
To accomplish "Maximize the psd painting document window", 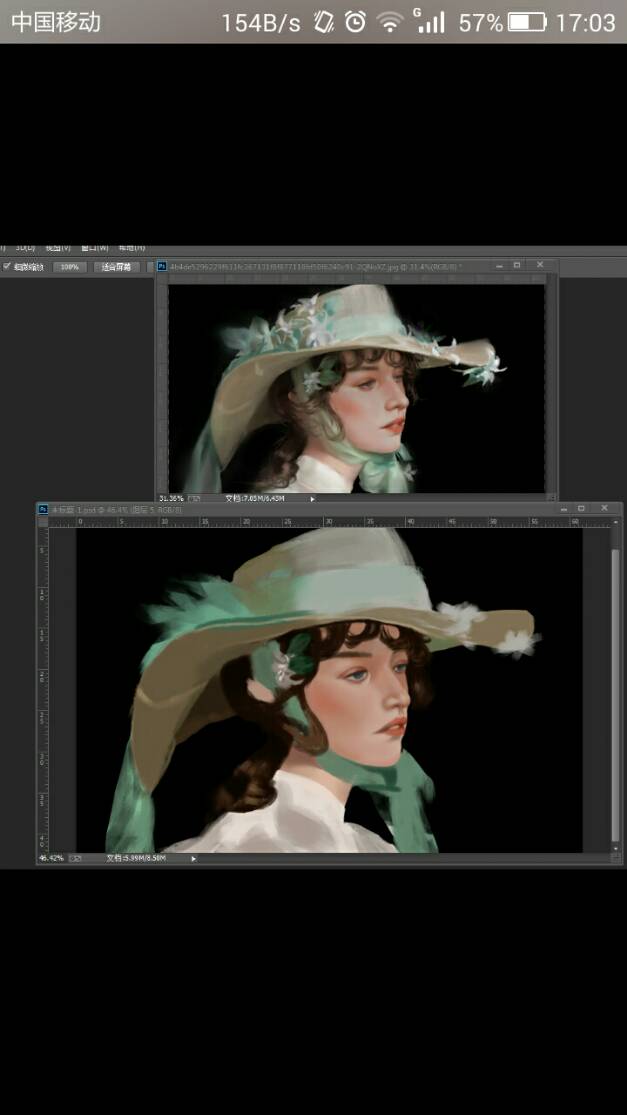I will click(582, 509).
